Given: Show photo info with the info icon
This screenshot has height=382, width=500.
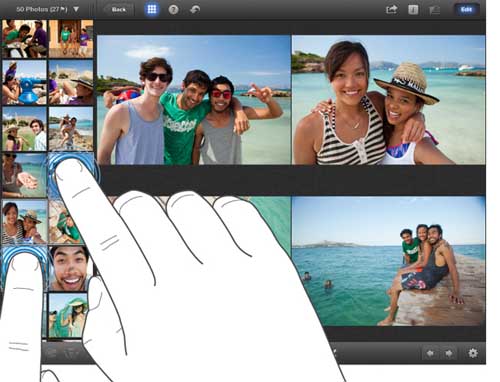Looking at the screenshot, I should click(x=413, y=10).
